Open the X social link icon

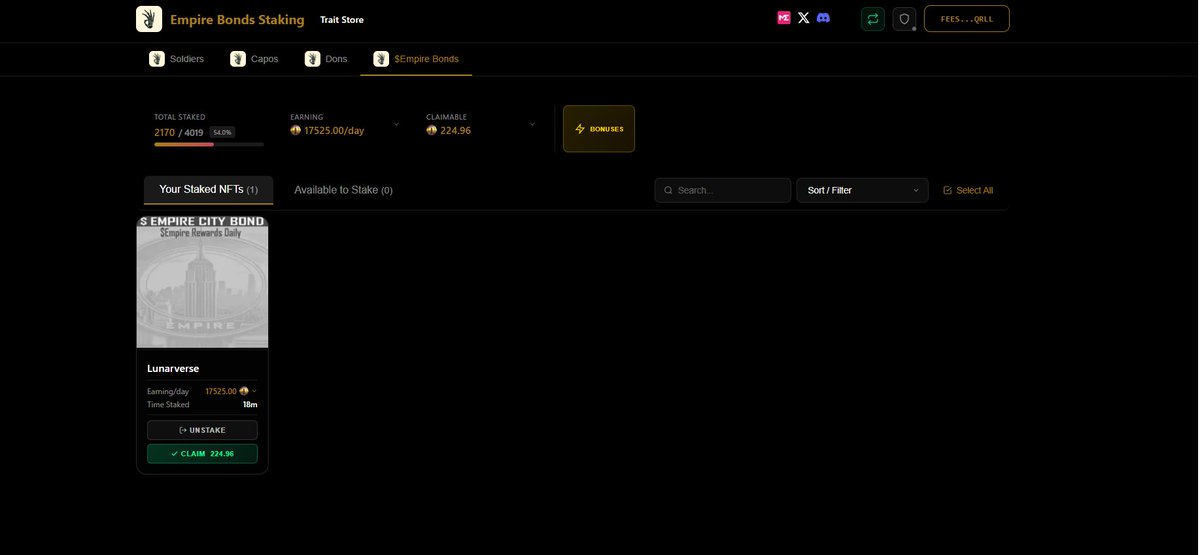point(804,18)
